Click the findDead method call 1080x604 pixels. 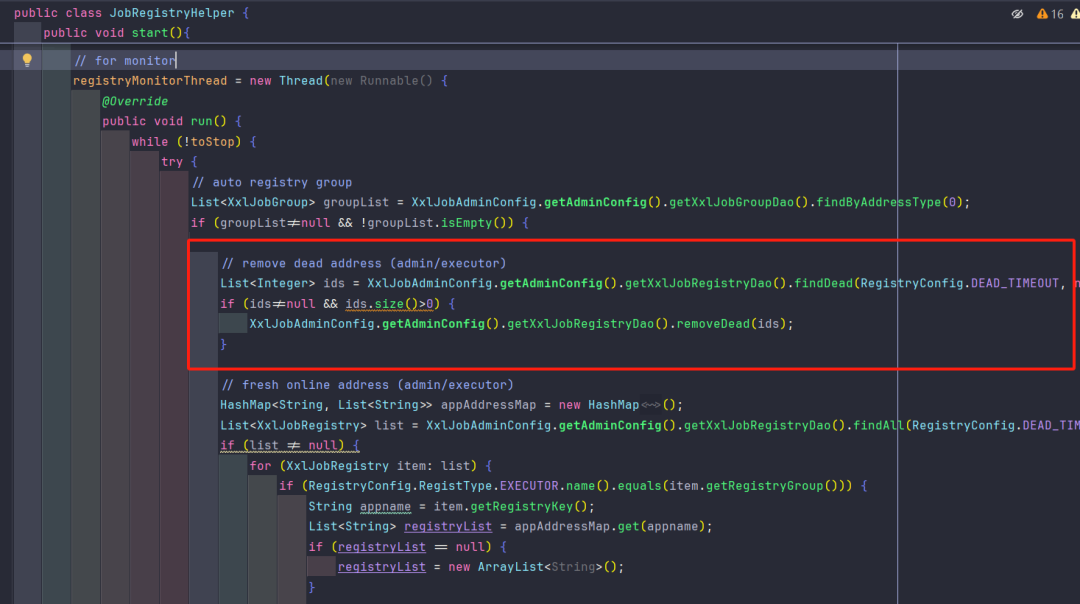click(824, 283)
